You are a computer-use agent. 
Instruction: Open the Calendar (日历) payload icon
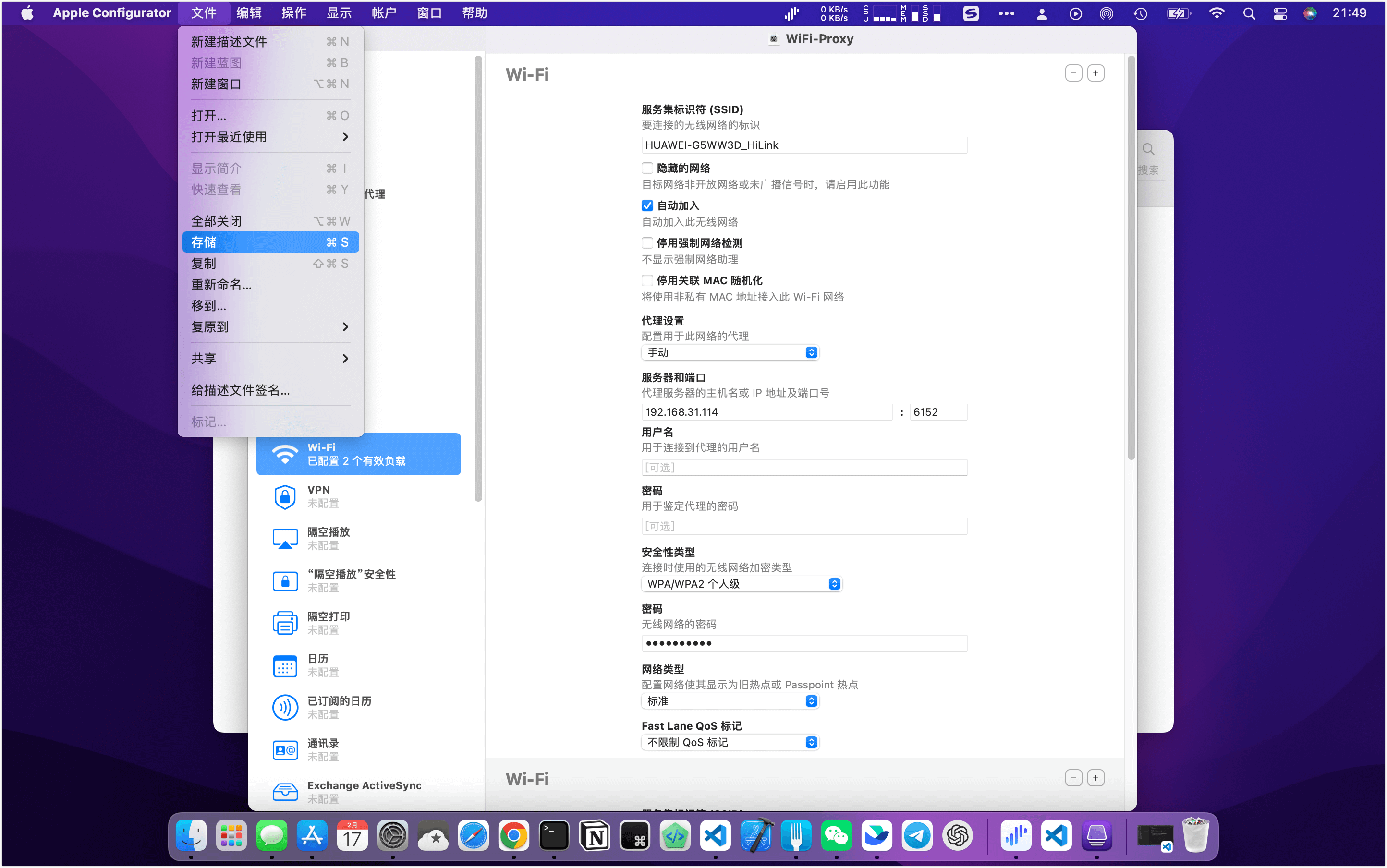[285, 665]
